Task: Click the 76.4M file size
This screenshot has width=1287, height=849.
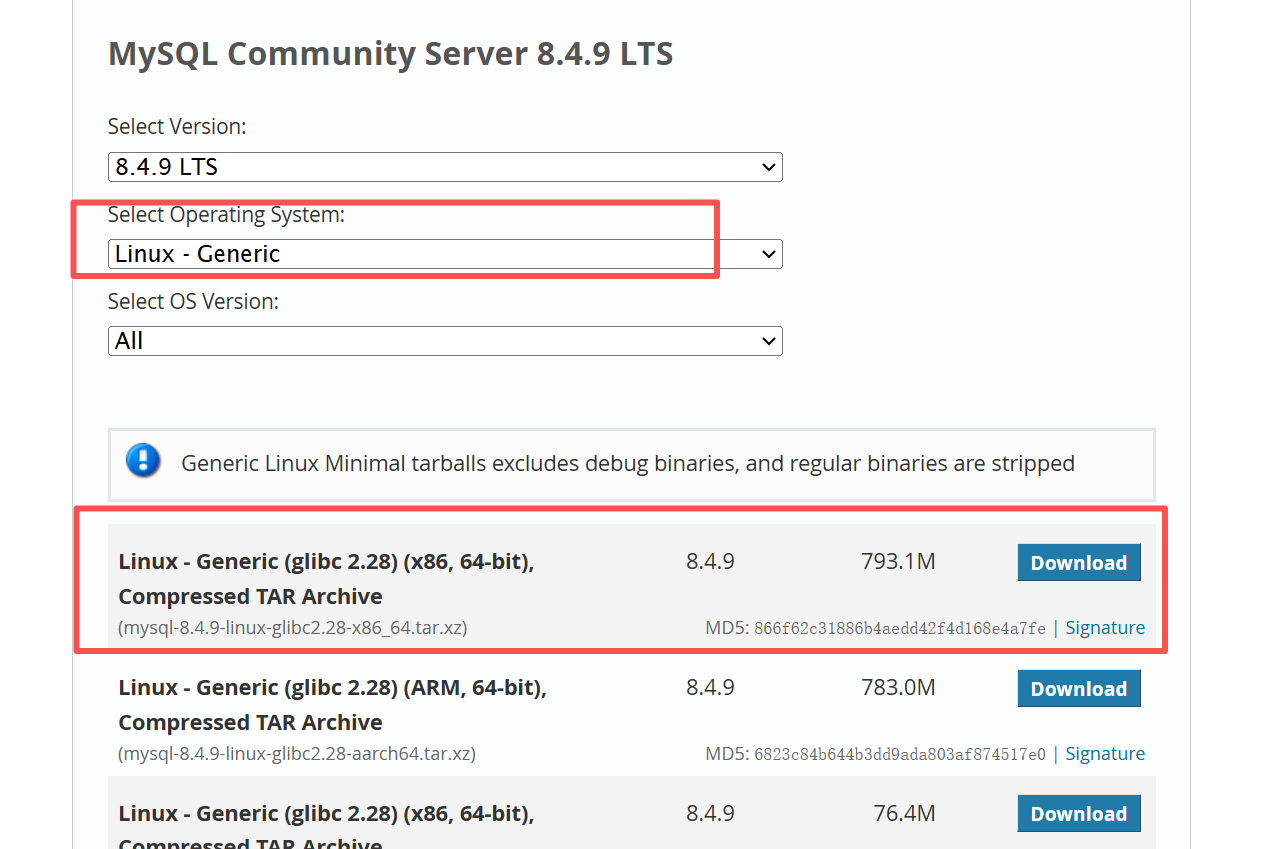Action: 905,814
